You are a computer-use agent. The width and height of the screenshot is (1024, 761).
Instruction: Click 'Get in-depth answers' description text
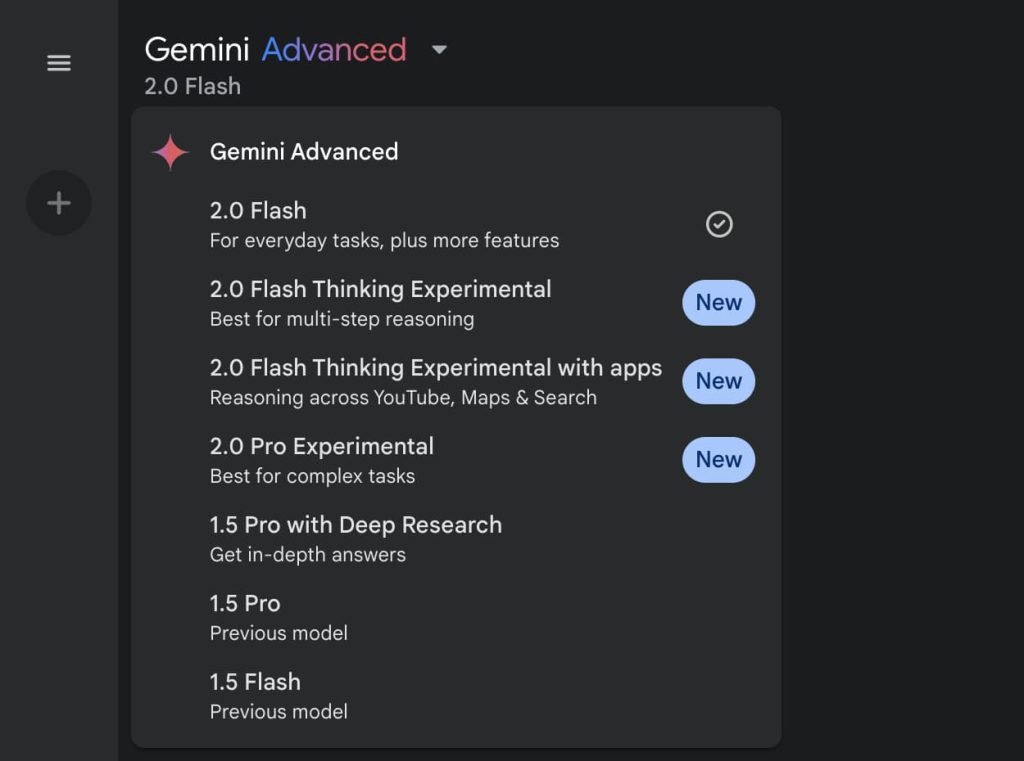tap(308, 554)
